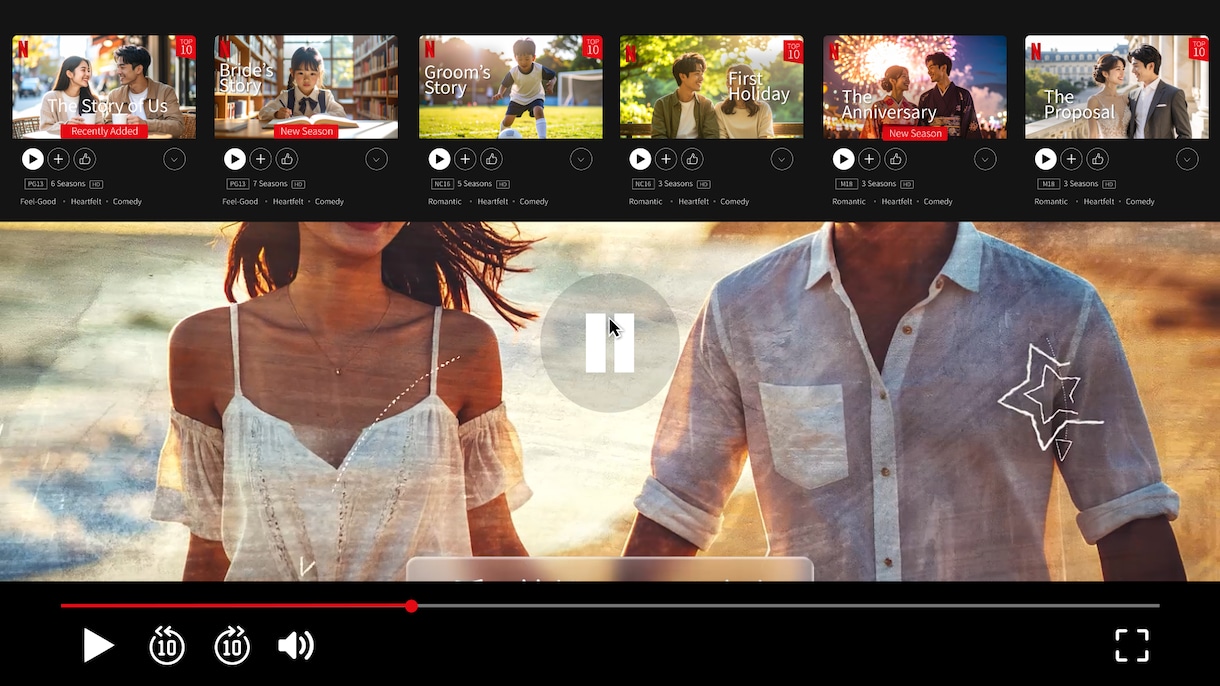Select The Anniversary thumbnail
Screen dimensions: 1220x686
tap(915, 87)
